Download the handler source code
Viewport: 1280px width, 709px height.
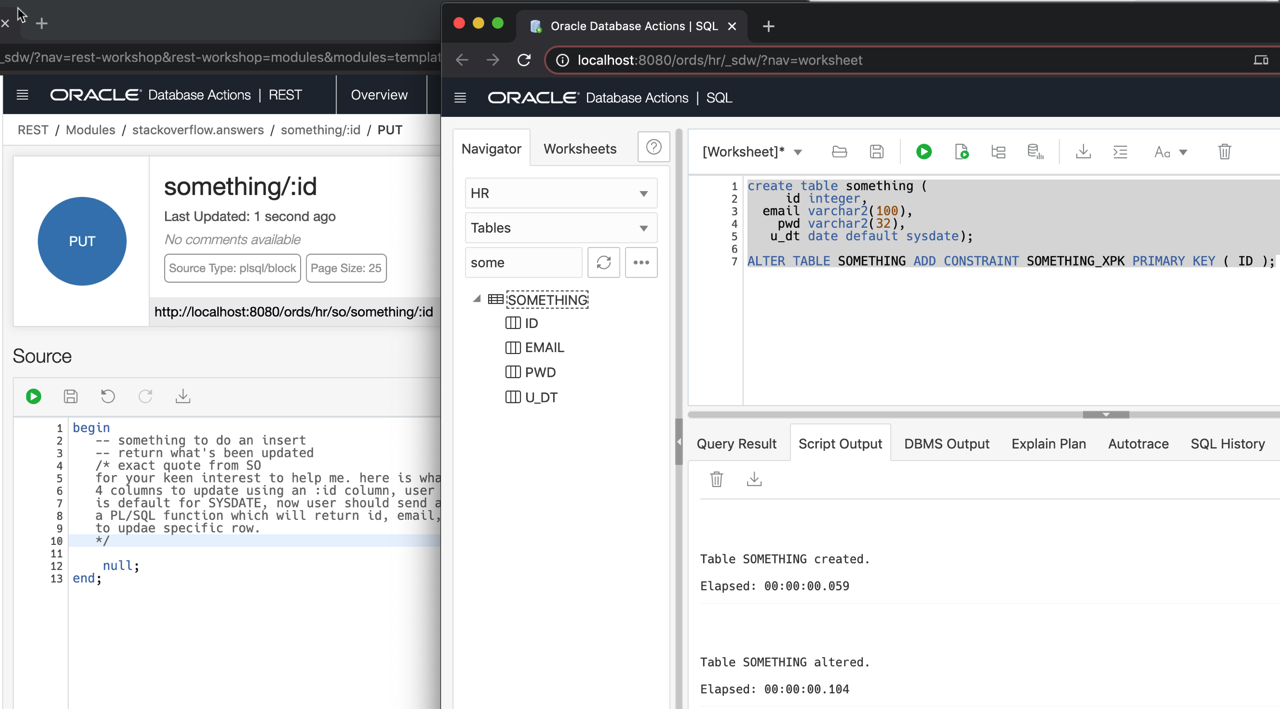point(183,397)
